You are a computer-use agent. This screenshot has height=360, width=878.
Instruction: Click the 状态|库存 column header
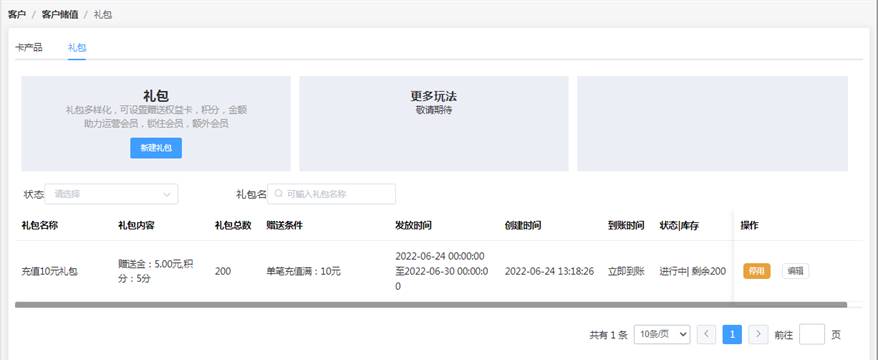pos(679,225)
